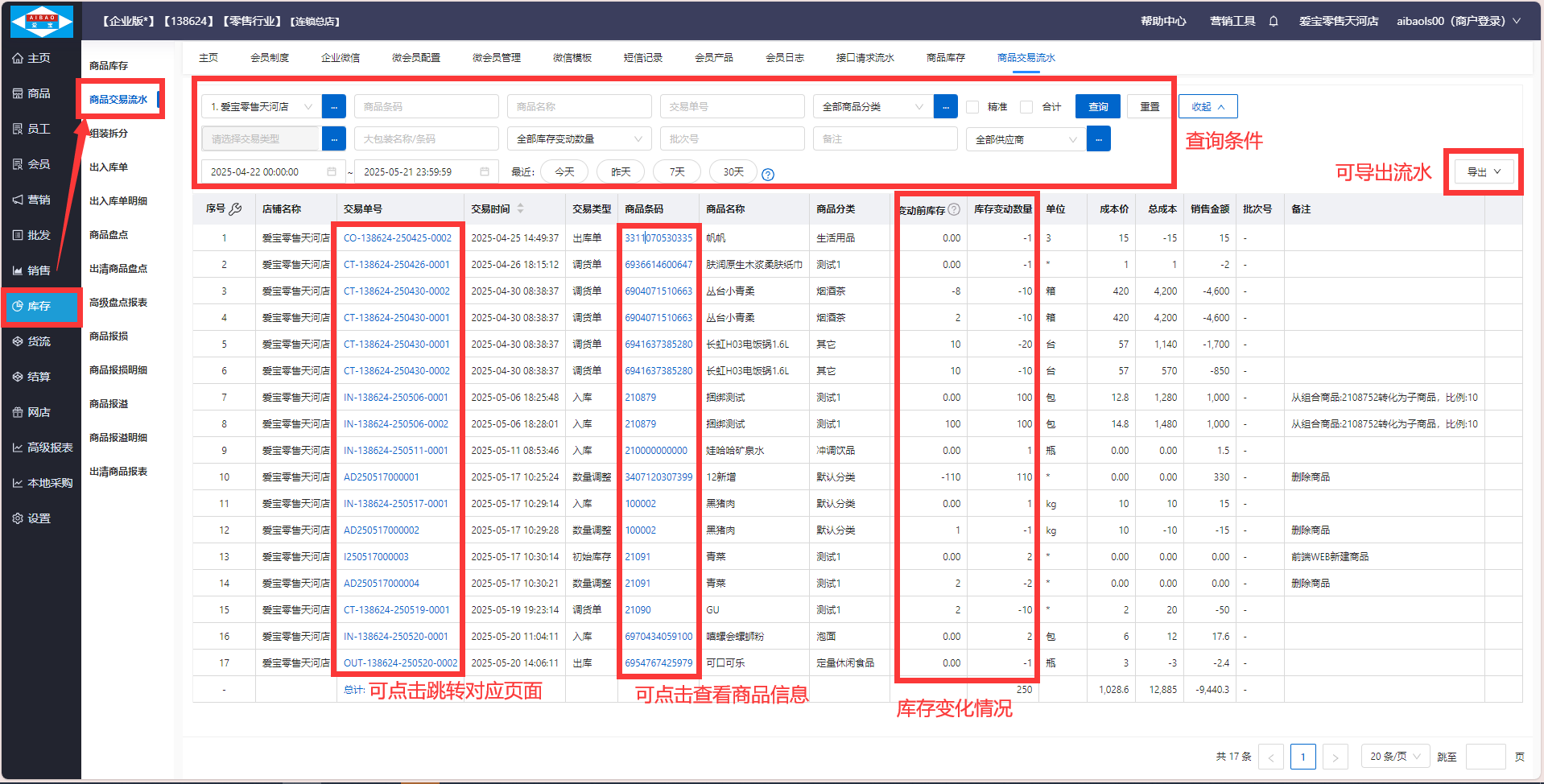The height and width of the screenshot is (784, 1544).
Task: Filter by 30天 quick range
Action: click(x=733, y=172)
